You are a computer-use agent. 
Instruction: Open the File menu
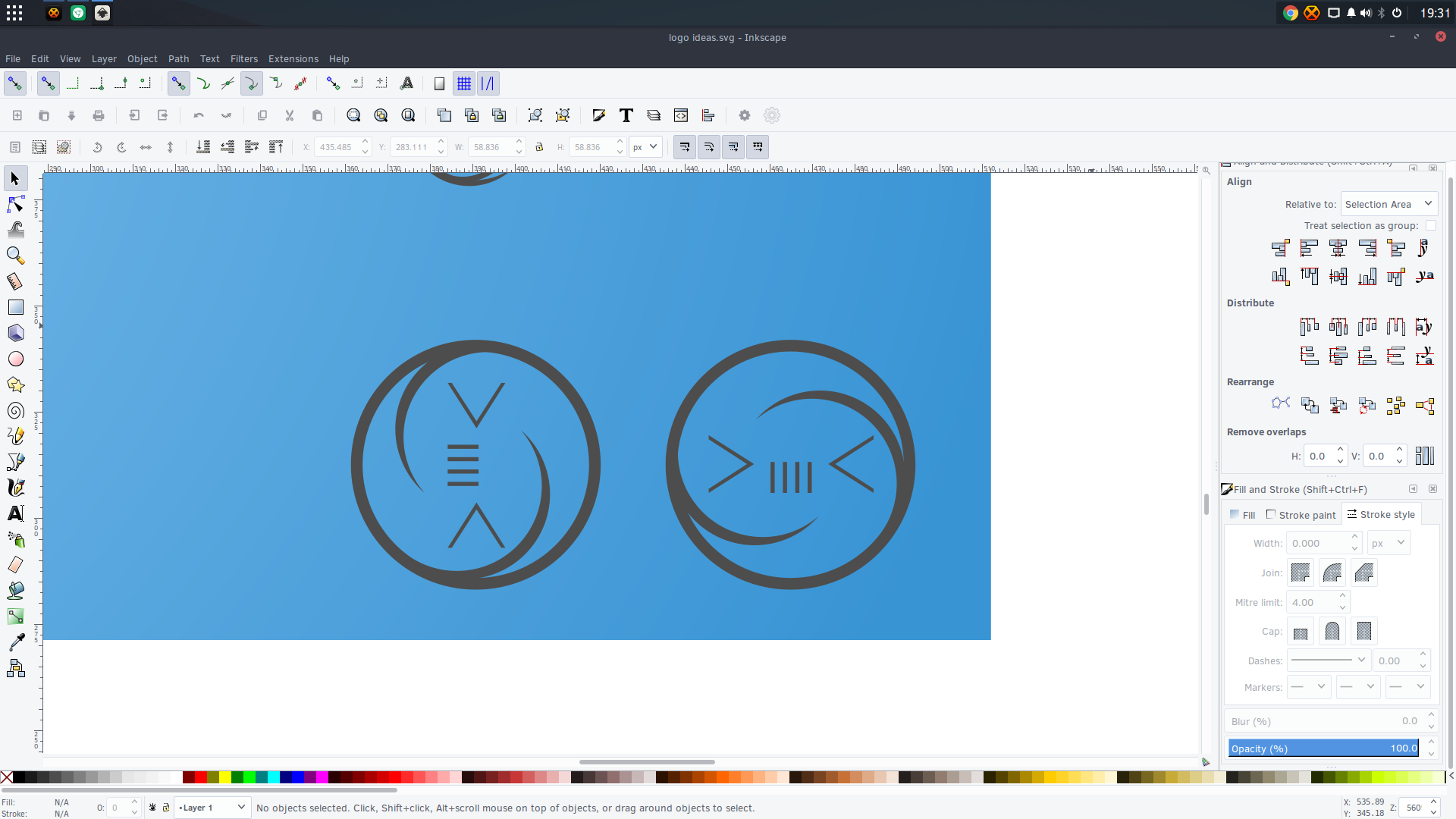point(13,58)
